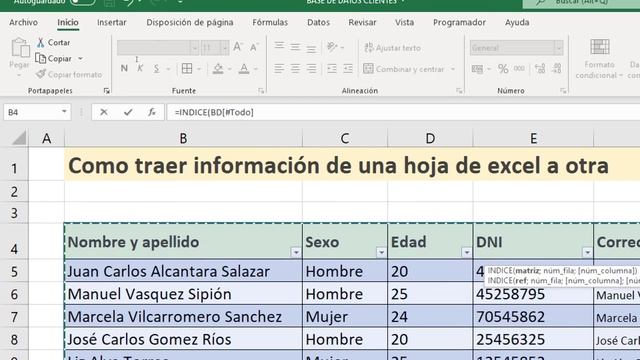Align text right
Image resolution: width=640 pixels, height=360 pixels.
click(311, 69)
